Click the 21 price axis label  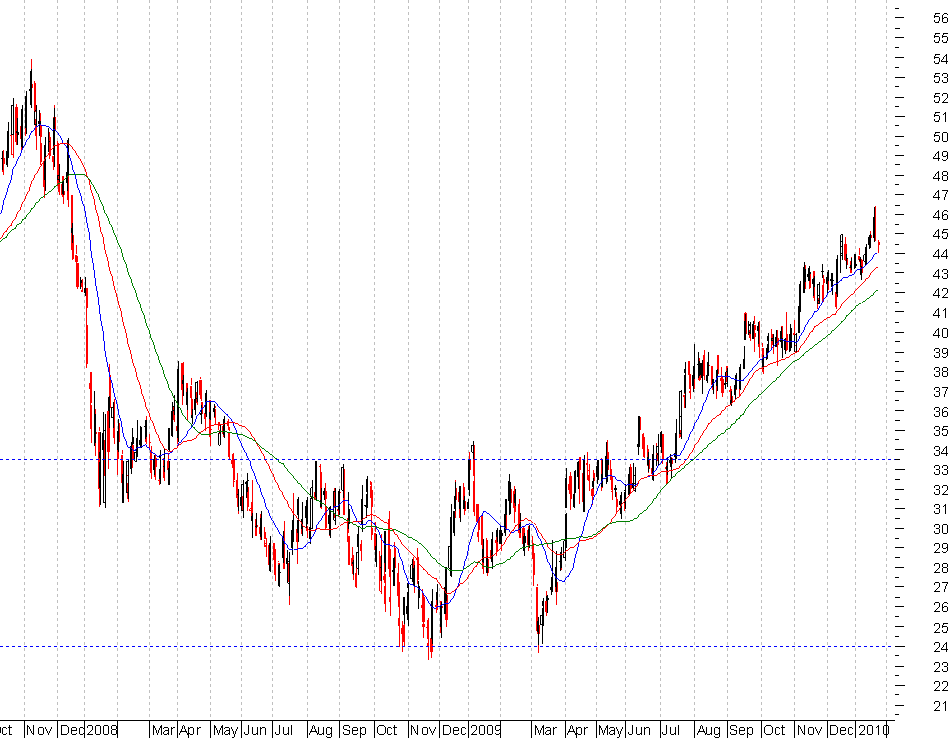click(940, 706)
